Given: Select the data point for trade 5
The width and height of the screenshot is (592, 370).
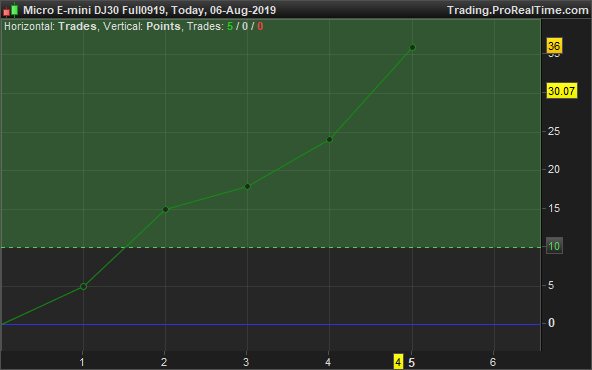Looking at the screenshot, I should click(x=412, y=48).
